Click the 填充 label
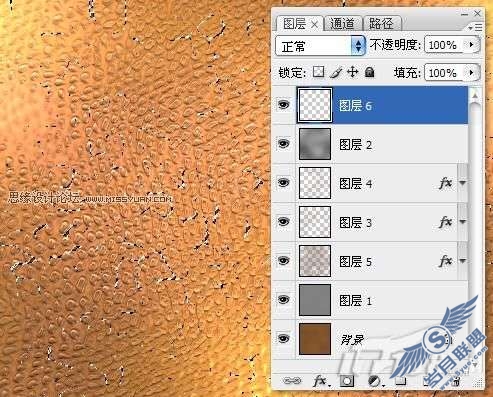The width and height of the screenshot is (493, 397). coord(407,72)
